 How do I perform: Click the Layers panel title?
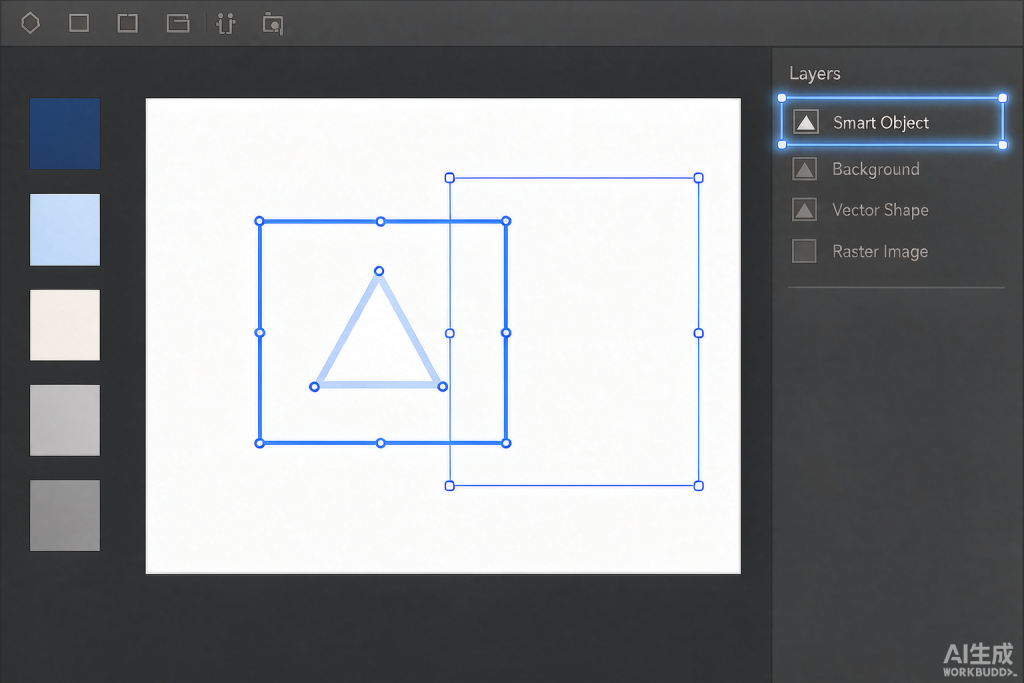tap(815, 73)
